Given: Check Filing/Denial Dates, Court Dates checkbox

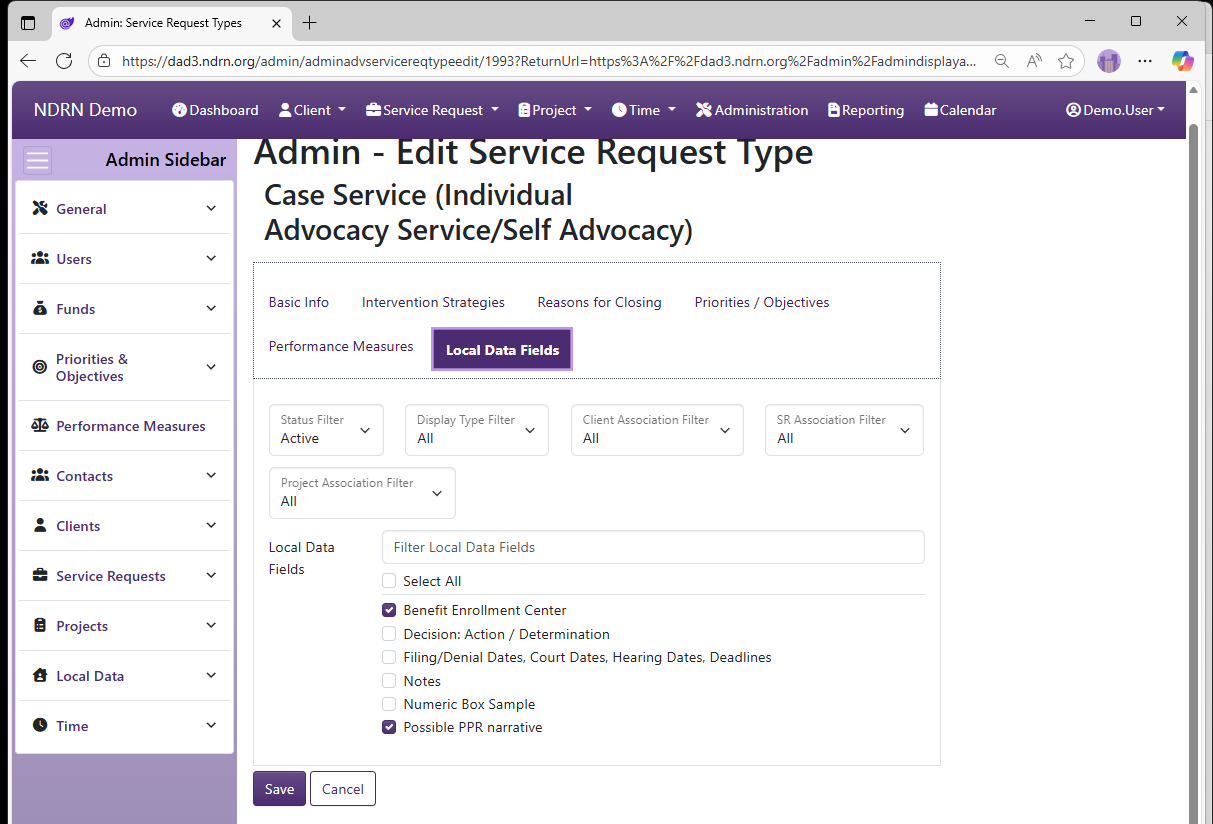Looking at the screenshot, I should [389, 657].
